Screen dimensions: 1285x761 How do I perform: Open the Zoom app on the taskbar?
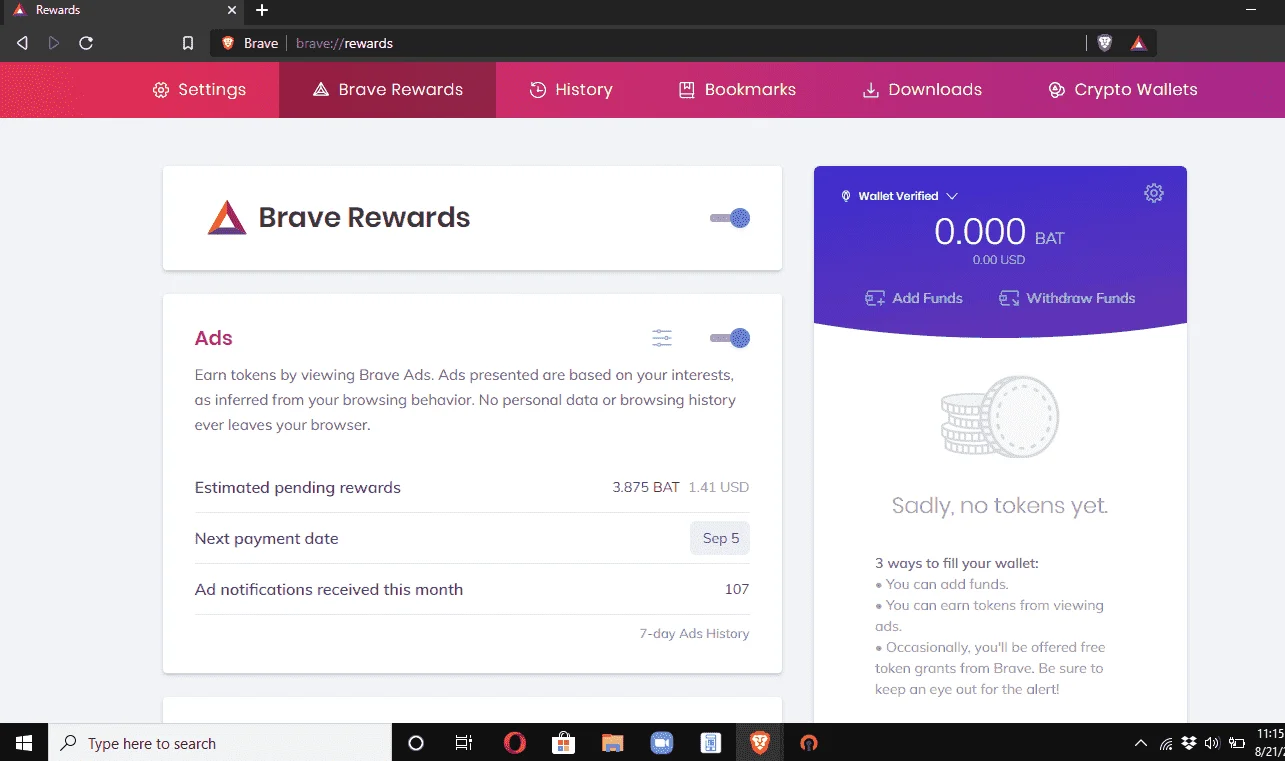coord(661,743)
